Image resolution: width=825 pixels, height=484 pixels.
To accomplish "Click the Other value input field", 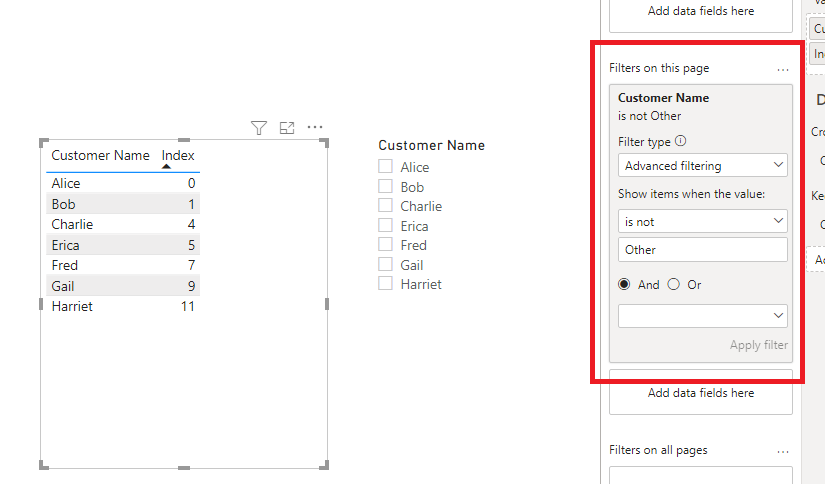I will (702, 249).
